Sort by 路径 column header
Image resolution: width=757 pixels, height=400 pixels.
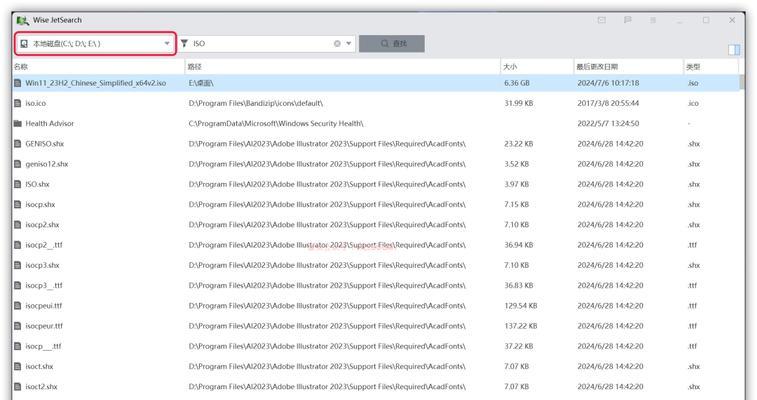click(x=343, y=67)
